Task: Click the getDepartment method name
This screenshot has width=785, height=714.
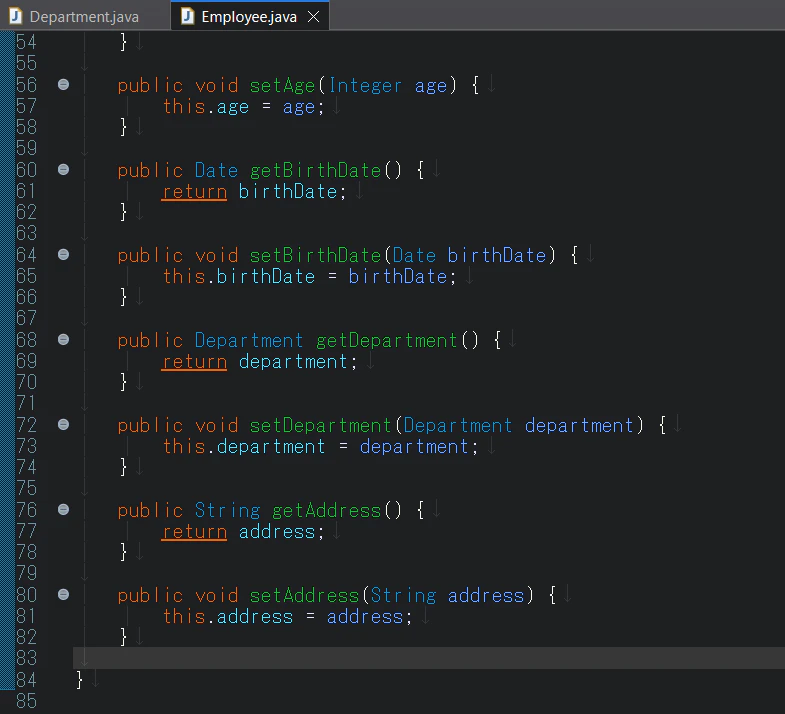Action: (387, 341)
